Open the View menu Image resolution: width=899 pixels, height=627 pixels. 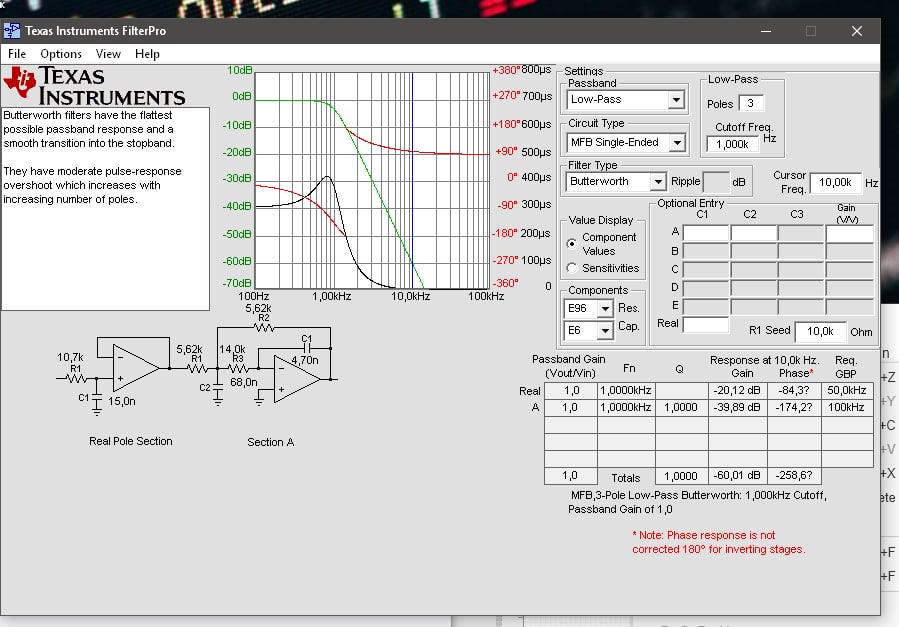point(108,54)
